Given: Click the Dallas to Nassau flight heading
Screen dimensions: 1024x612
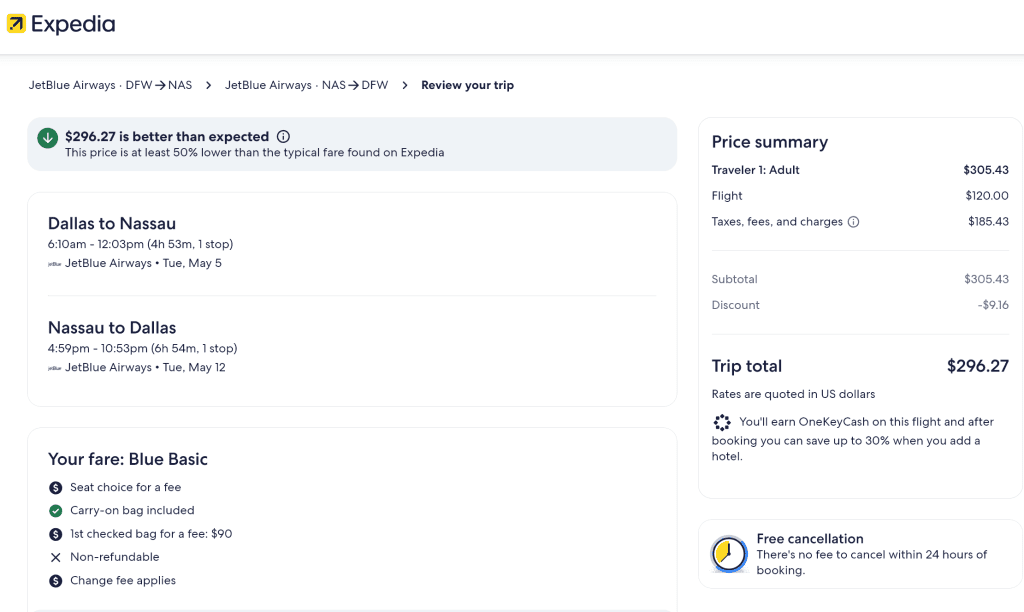Looking at the screenshot, I should tap(112, 224).
